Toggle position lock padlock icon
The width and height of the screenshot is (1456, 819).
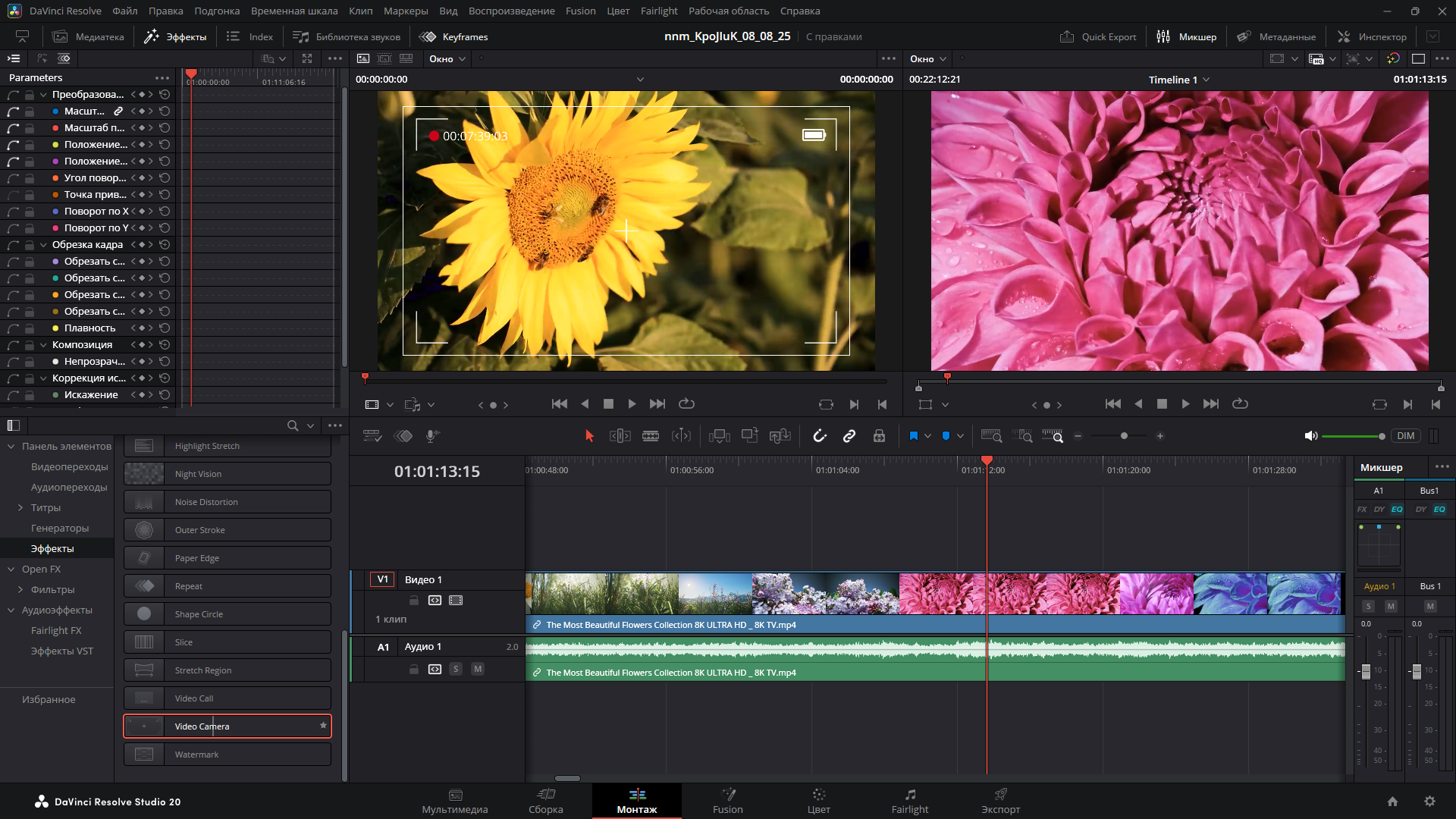tap(879, 436)
